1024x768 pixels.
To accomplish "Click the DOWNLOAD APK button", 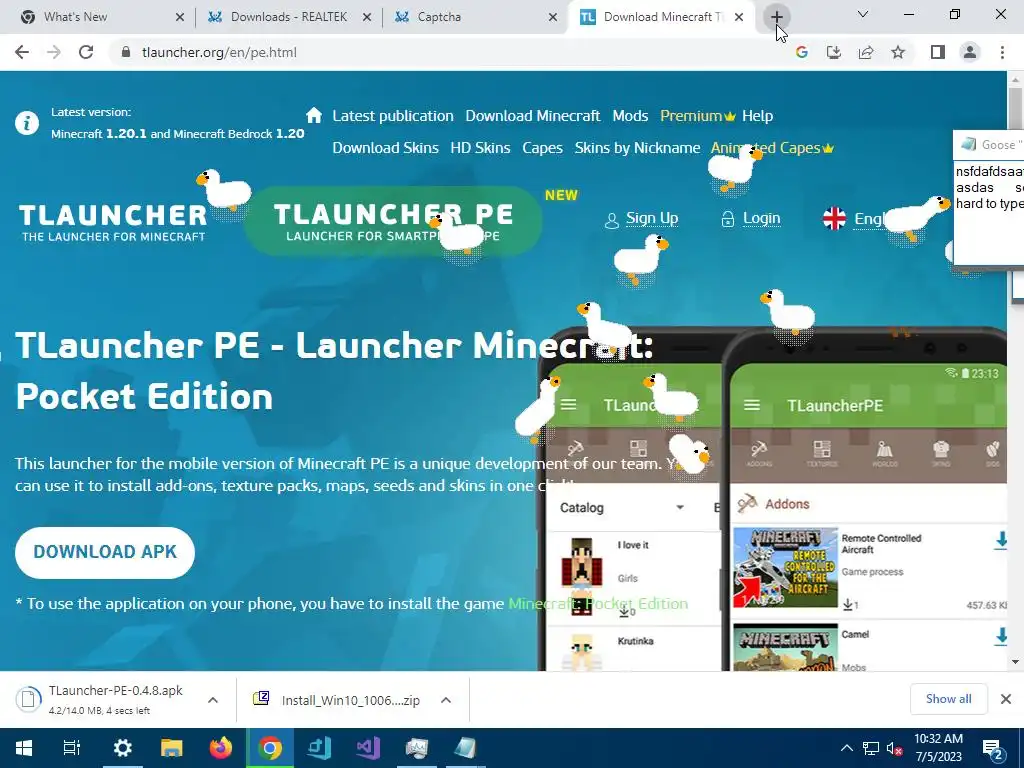I will click(105, 552).
